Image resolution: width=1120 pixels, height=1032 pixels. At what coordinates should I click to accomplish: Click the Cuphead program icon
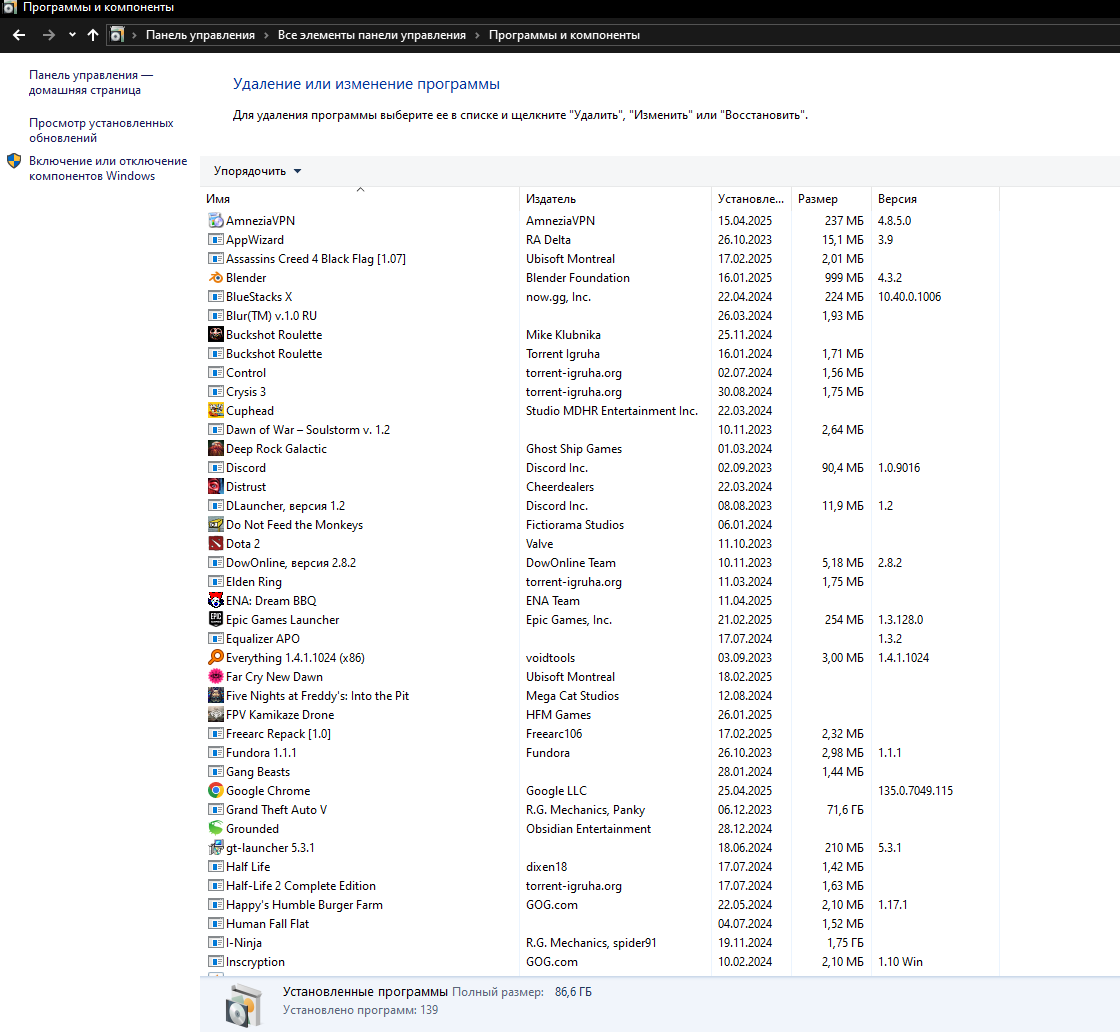[216, 411]
